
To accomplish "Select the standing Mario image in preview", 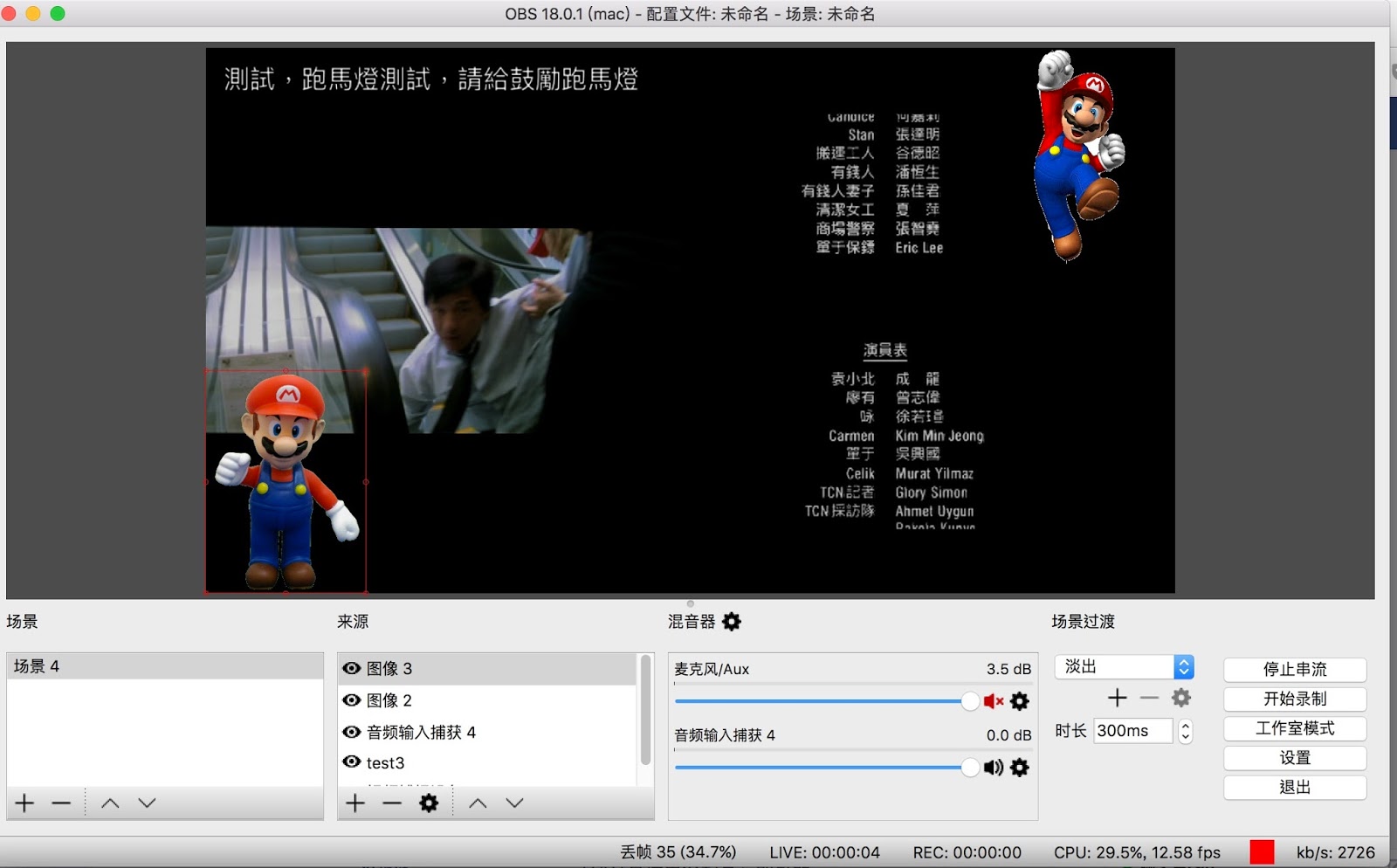I will [x=286, y=481].
